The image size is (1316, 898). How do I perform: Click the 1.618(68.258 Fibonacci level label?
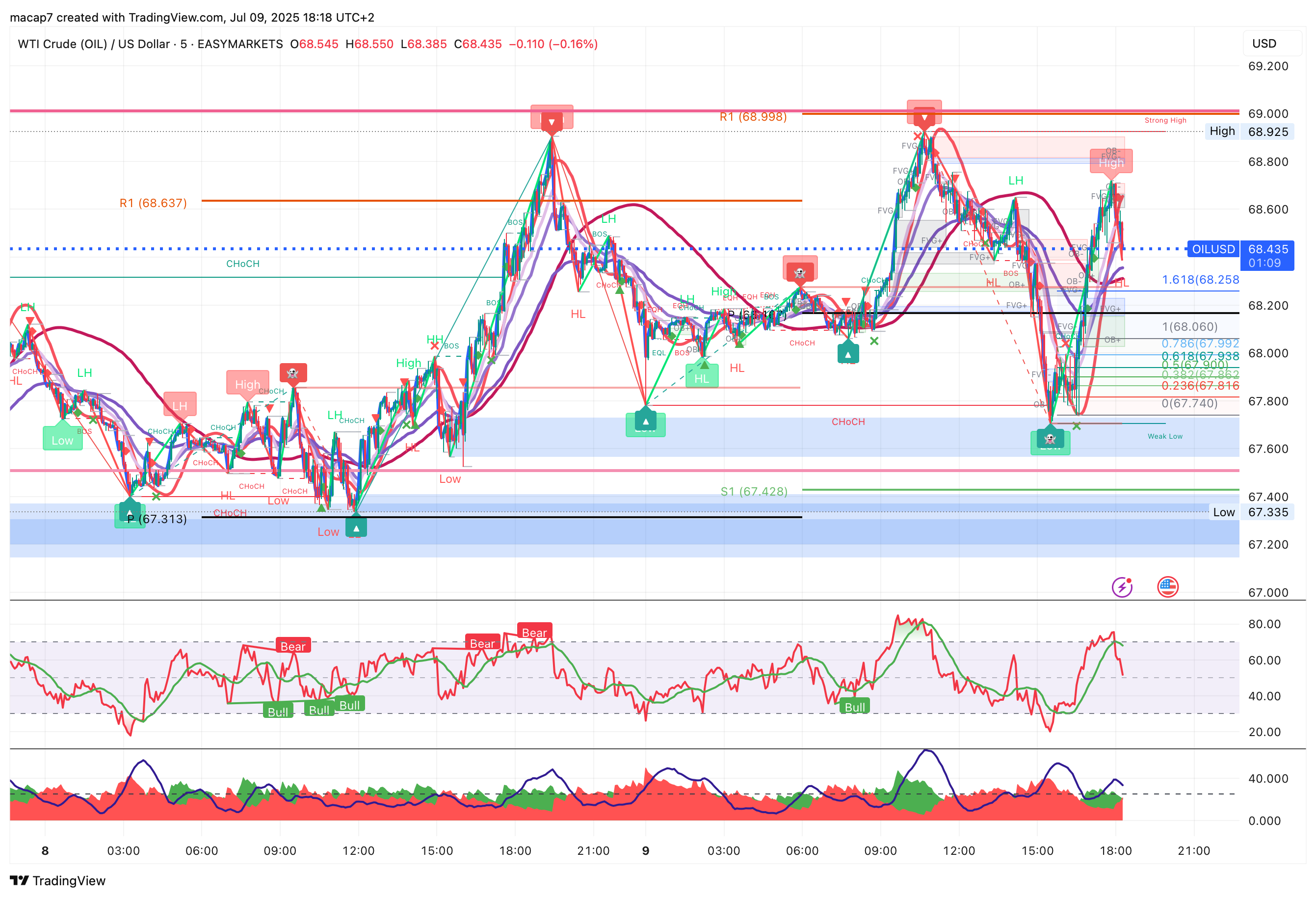[1200, 279]
